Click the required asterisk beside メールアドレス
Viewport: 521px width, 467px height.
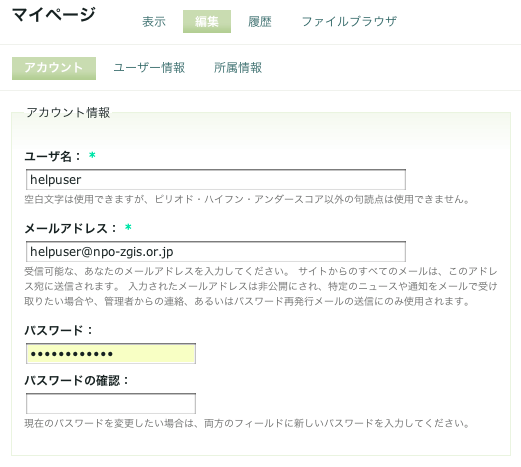[x=128, y=227]
